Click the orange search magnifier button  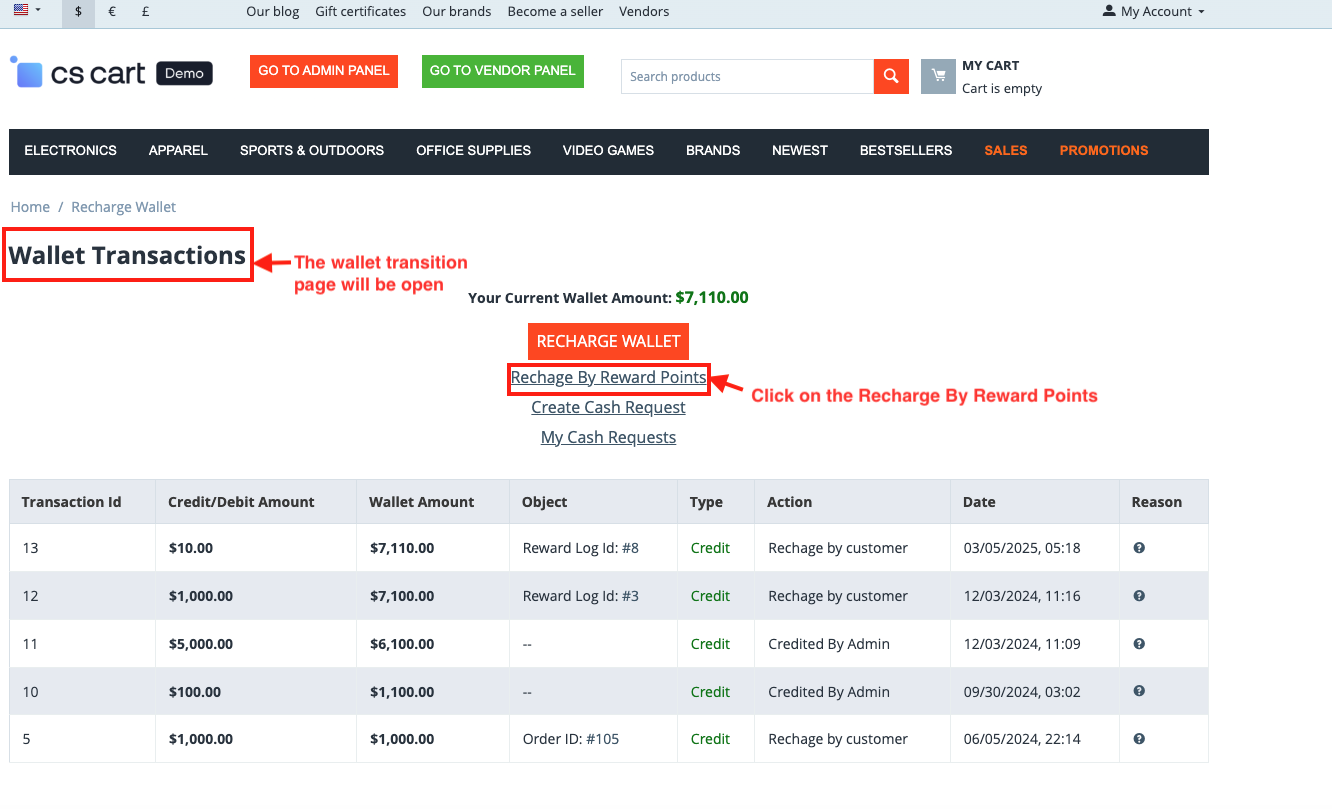(891, 77)
